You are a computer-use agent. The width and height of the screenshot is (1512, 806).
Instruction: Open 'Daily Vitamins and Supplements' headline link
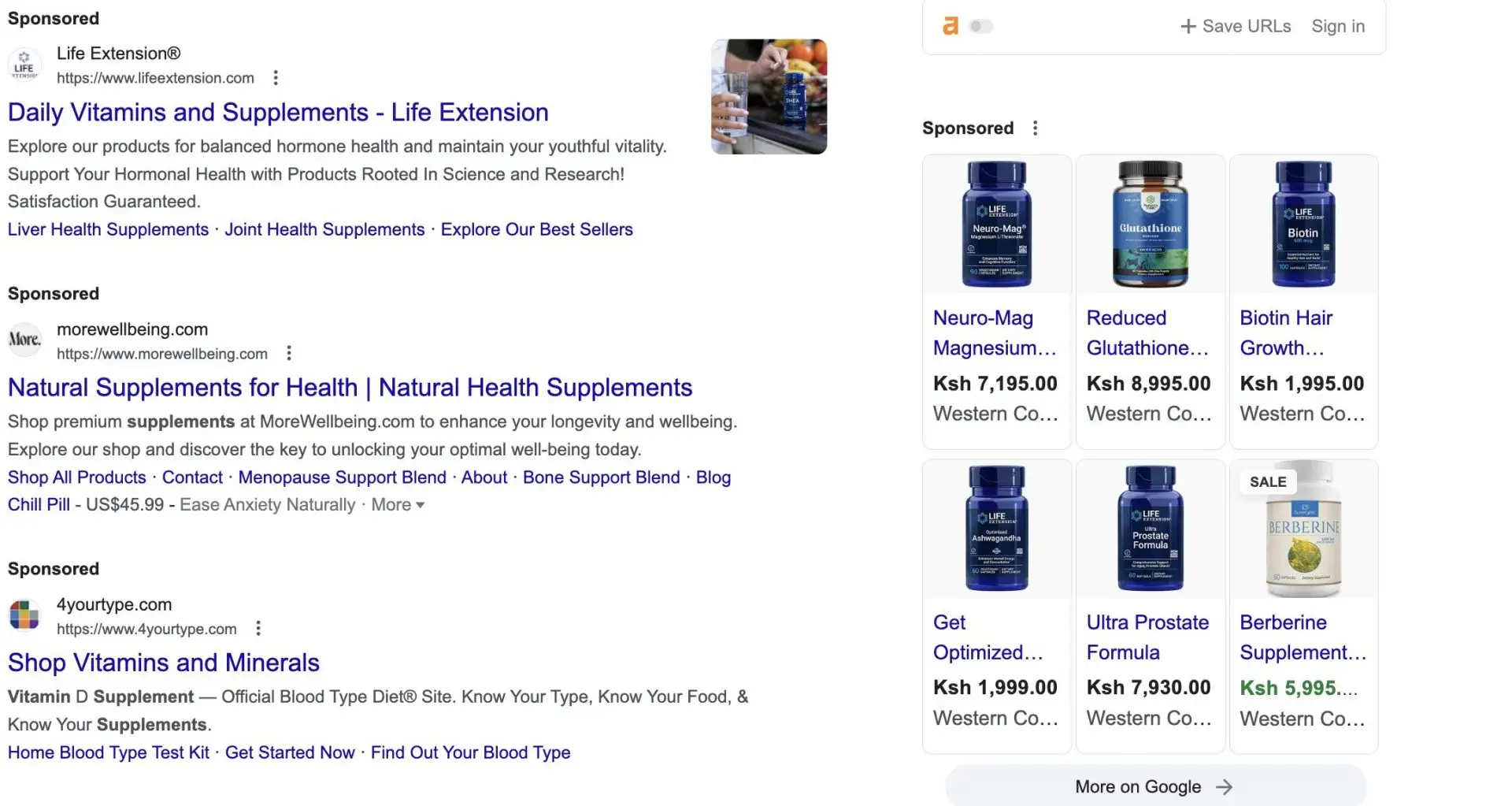[277, 112]
